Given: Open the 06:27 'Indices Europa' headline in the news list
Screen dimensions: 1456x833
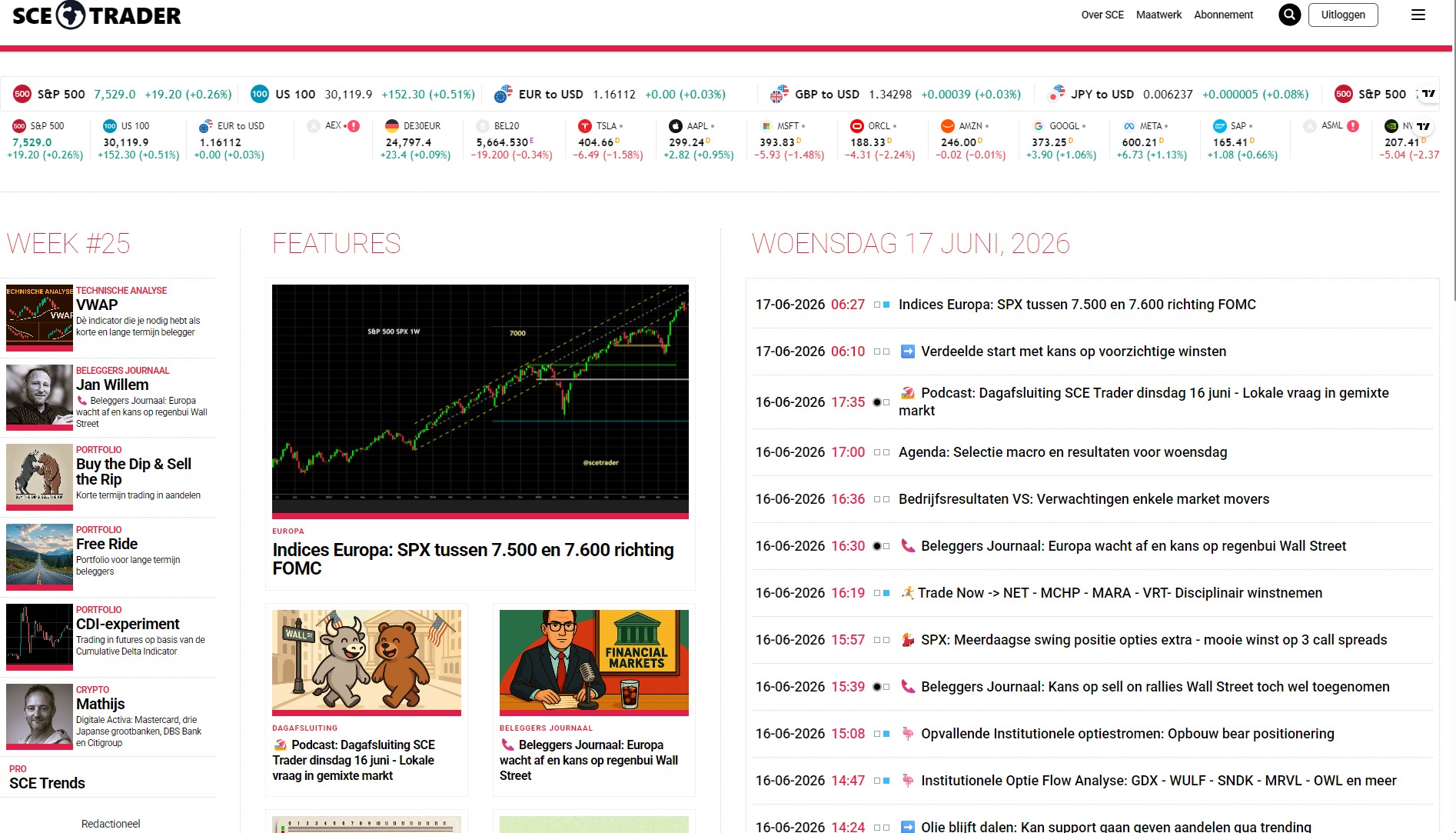Looking at the screenshot, I should point(1077,305).
